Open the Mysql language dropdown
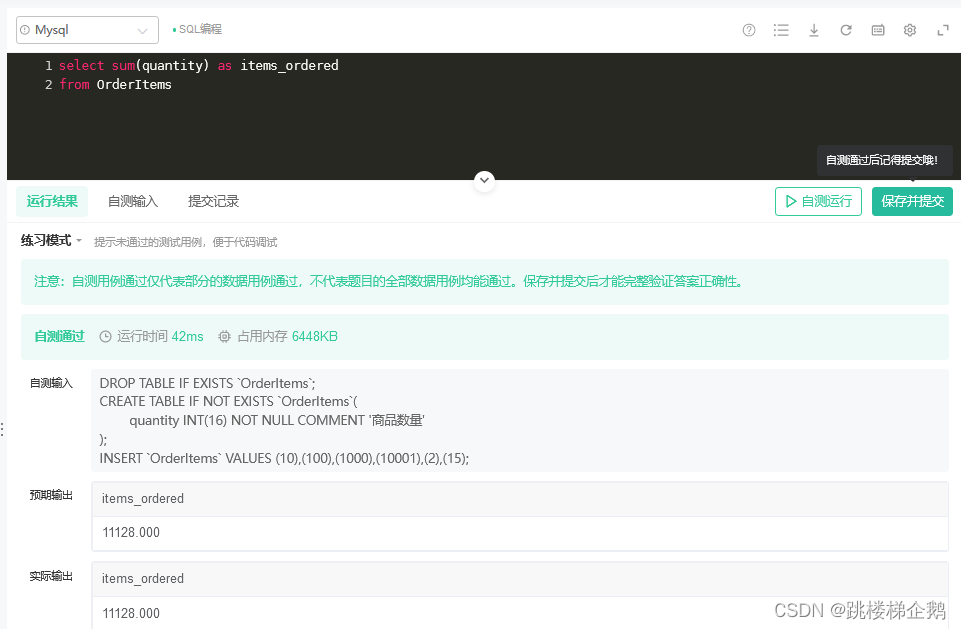 click(87, 30)
